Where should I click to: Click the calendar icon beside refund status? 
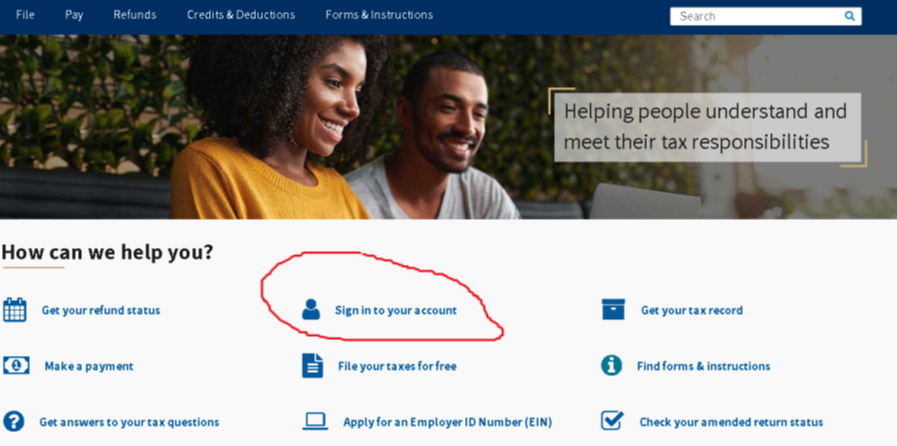point(14,309)
